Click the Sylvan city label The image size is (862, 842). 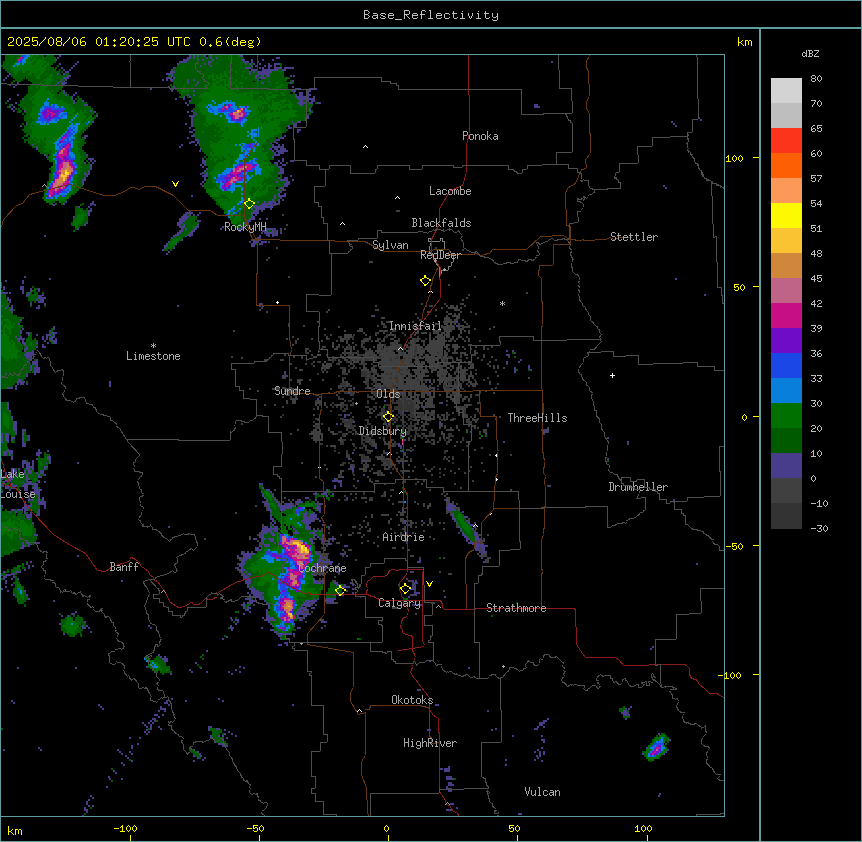(x=390, y=245)
